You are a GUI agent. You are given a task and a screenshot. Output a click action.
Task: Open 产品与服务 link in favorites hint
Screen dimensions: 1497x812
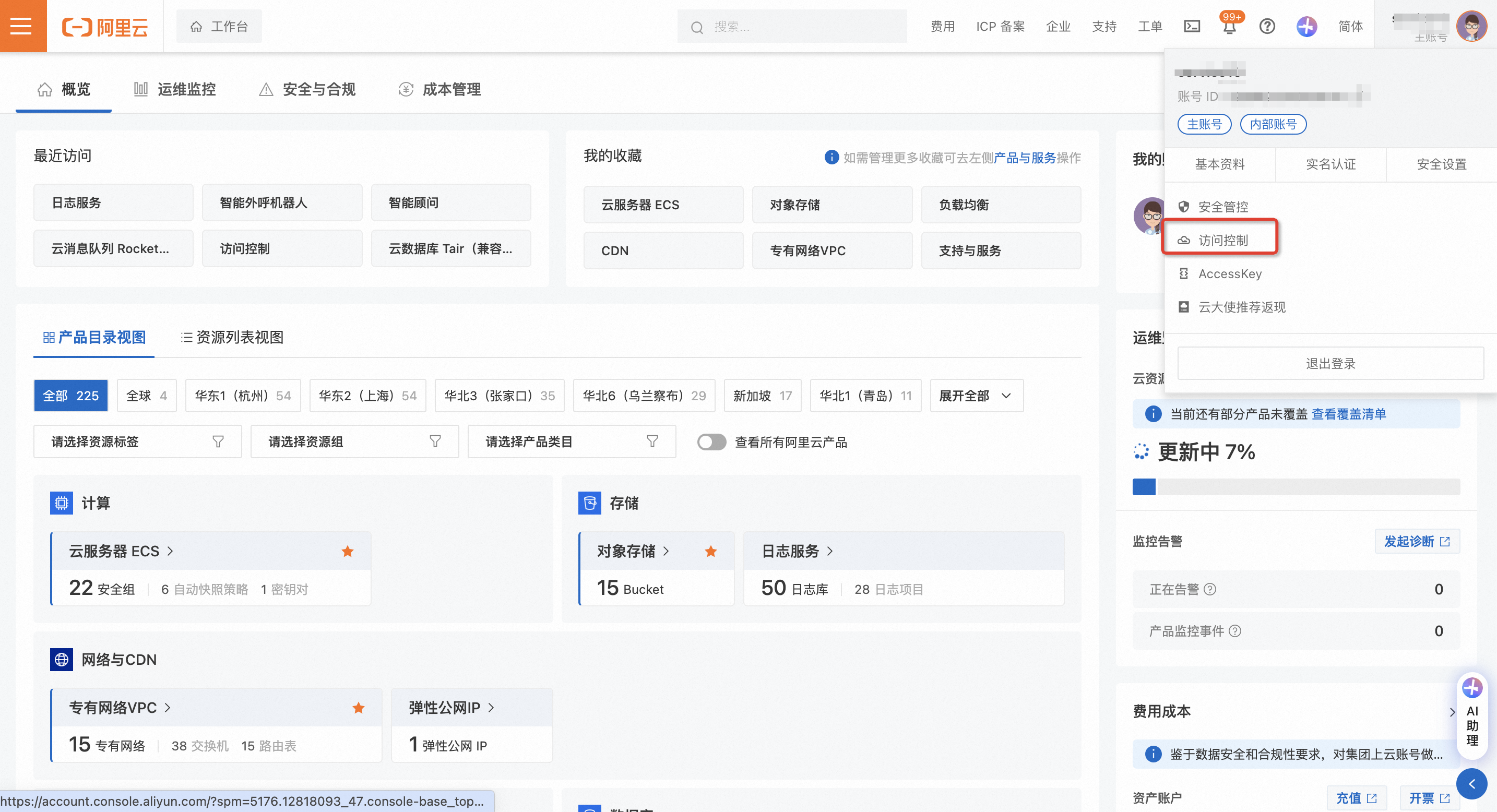(x=1025, y=158)
